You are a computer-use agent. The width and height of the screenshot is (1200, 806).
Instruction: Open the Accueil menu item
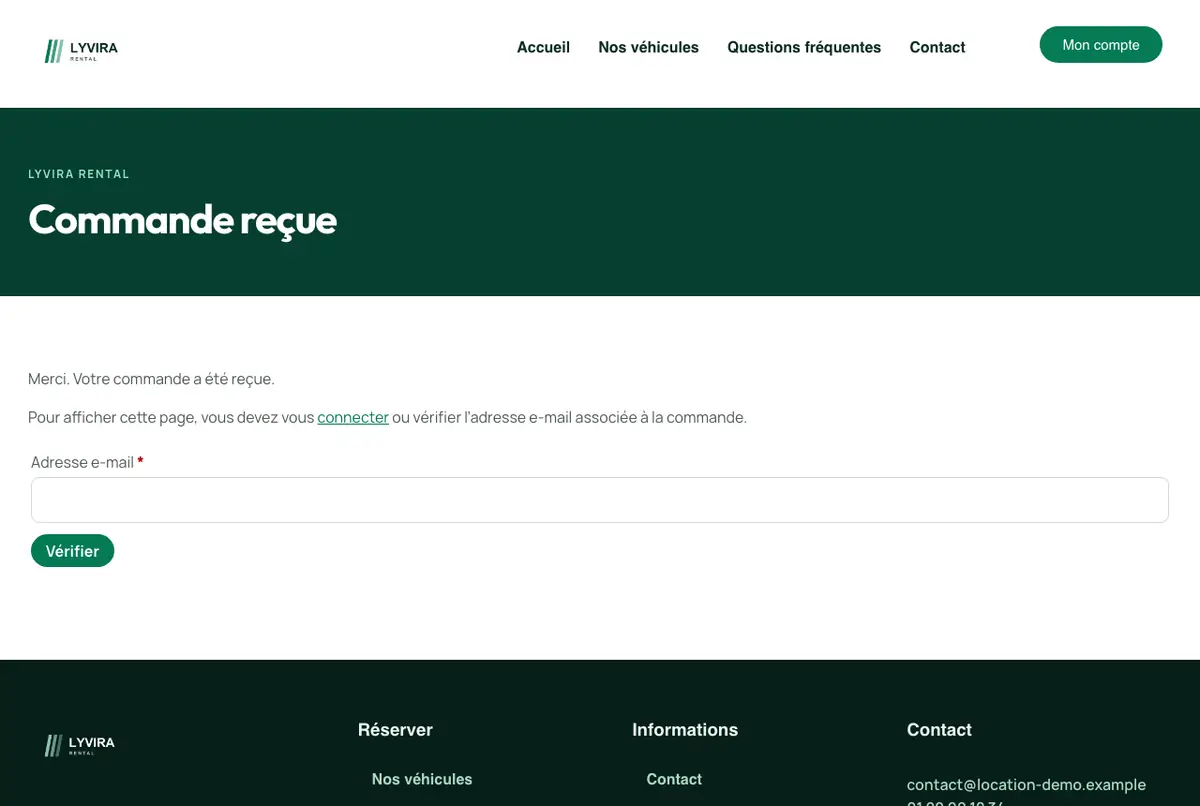[x=543, y=47]
